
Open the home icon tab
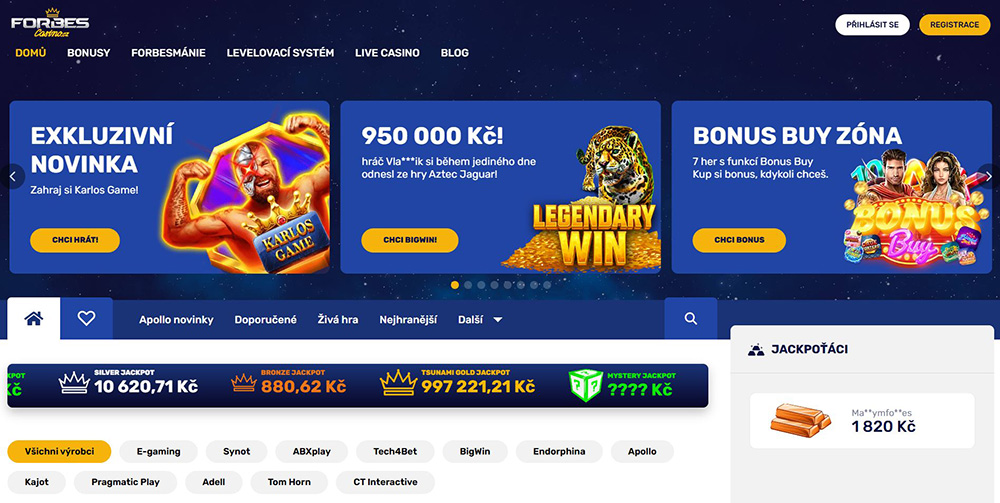click(34, 318)
